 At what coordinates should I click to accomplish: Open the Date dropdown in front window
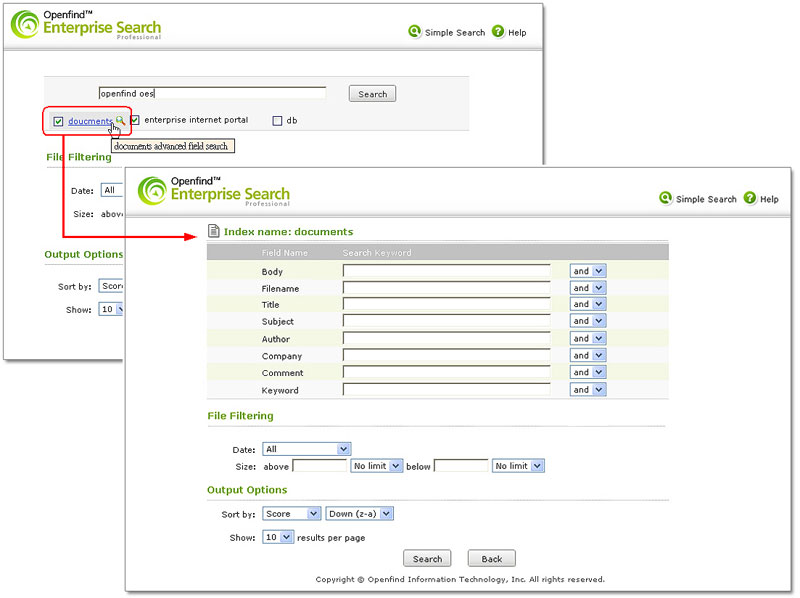307,449
